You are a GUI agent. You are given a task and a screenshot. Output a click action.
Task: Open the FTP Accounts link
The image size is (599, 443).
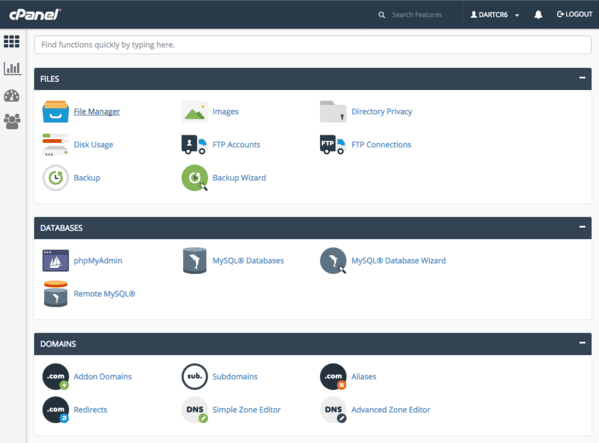coord(236,145)
